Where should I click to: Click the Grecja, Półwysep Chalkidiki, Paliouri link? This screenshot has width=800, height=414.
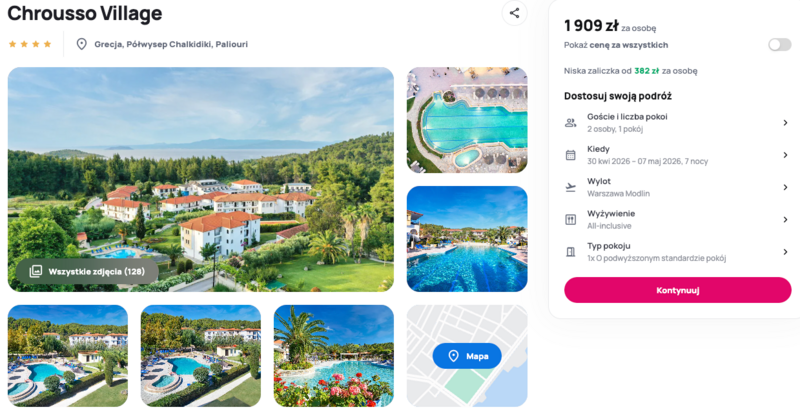pos(171,44)
